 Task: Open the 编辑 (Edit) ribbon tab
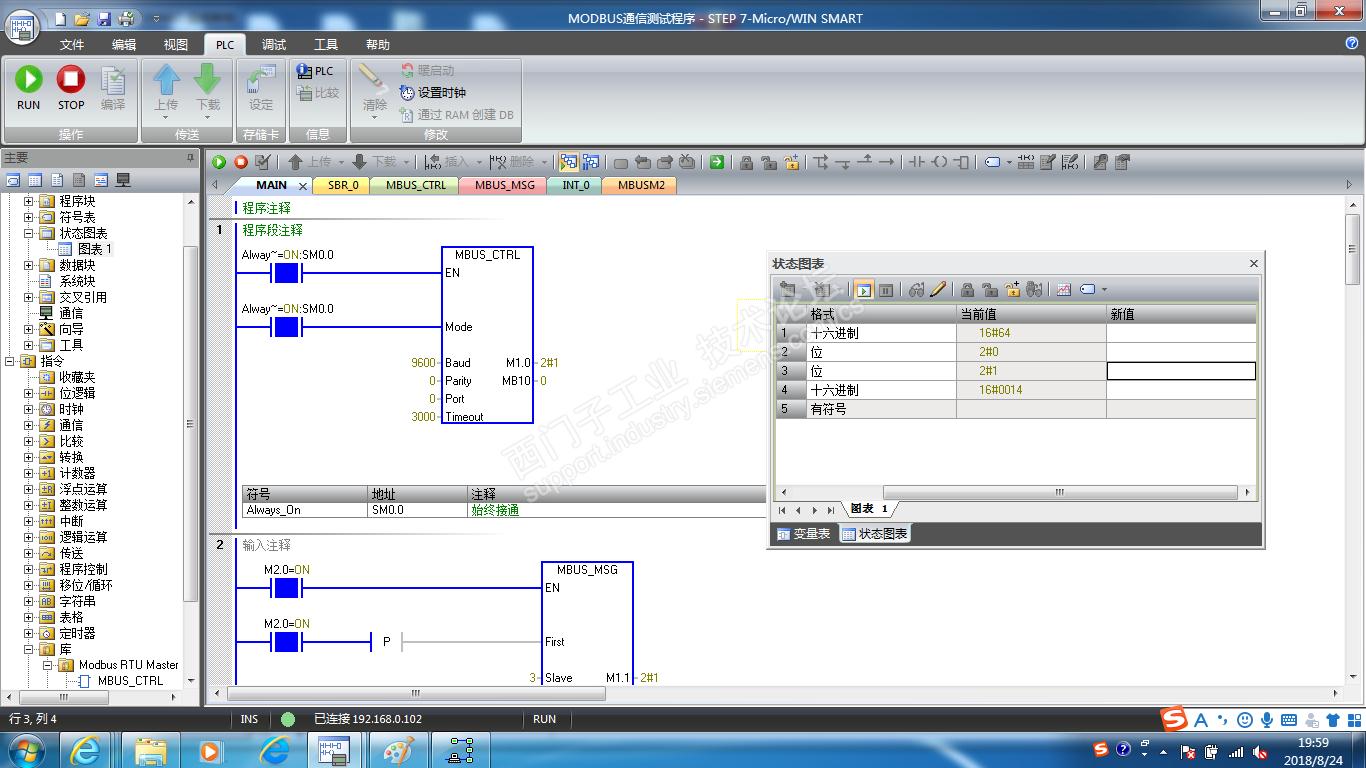124,45
